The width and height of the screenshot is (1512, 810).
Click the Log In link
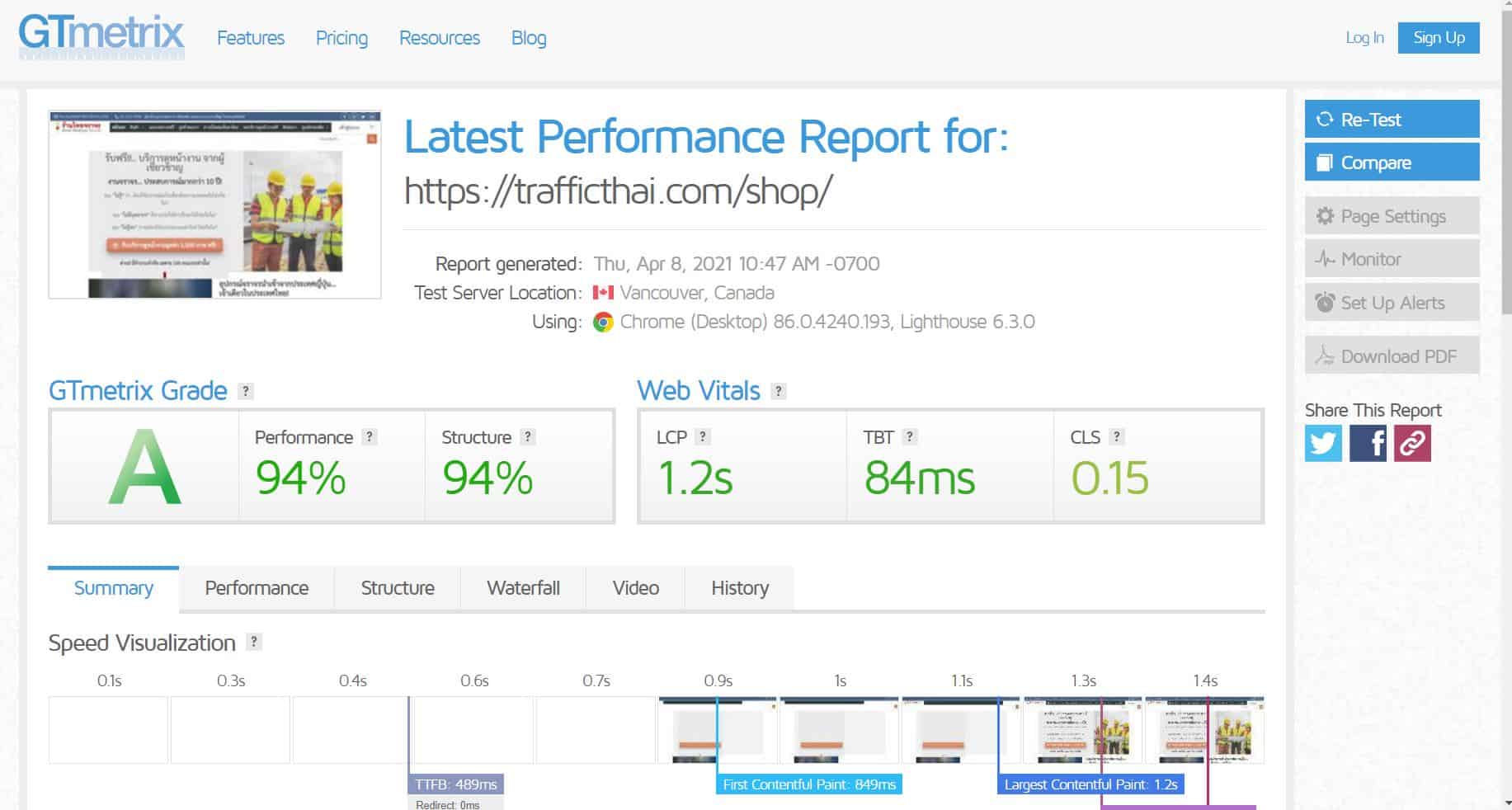click(x=1364, y=38)
